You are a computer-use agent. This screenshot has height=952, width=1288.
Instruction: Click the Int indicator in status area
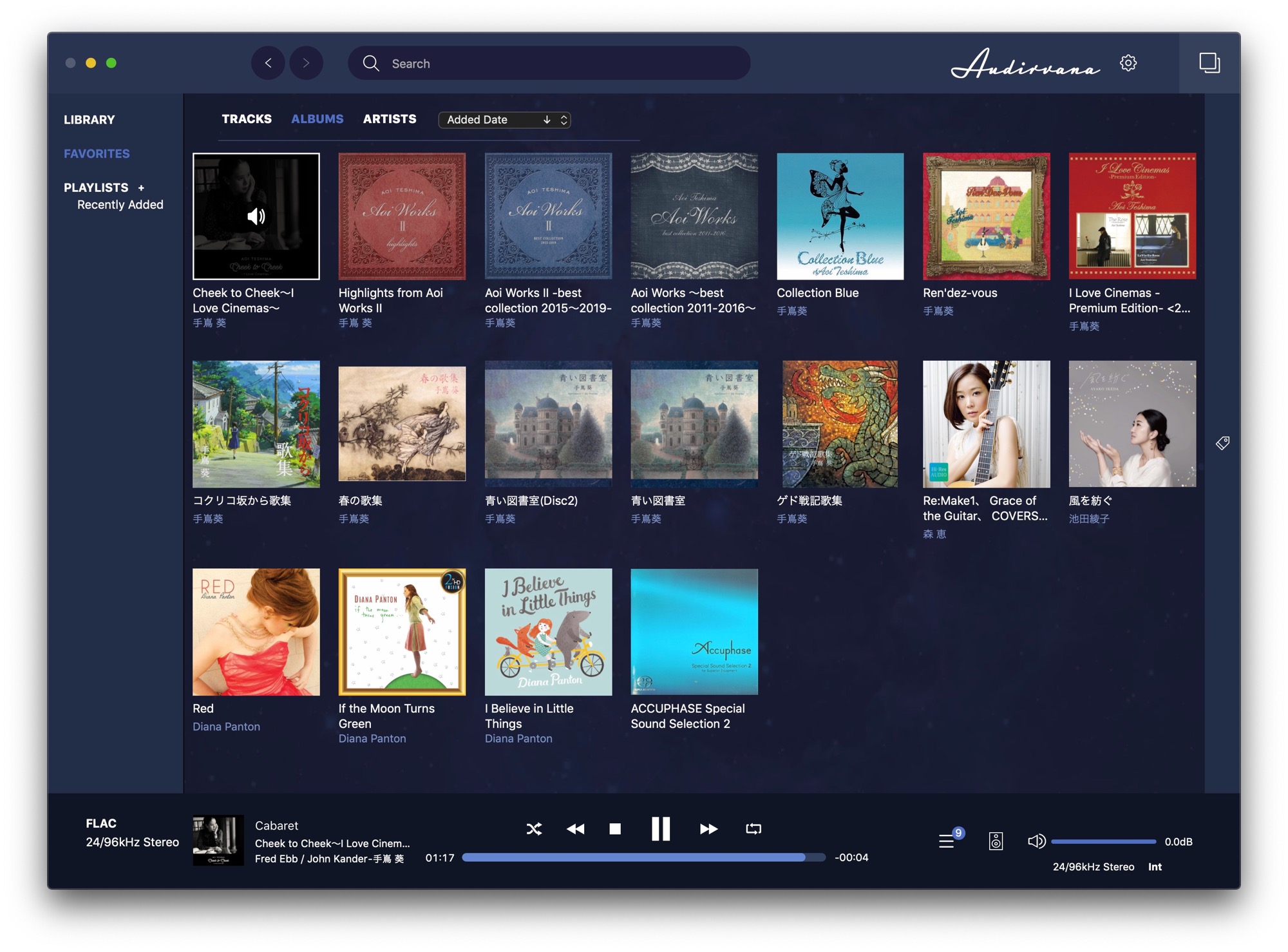tap(1155, 867)
